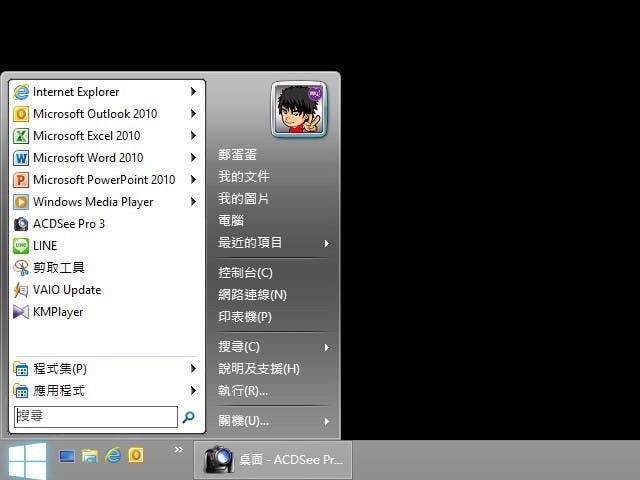Image resolution: width=640 pixels, height=480 pixels.
Task: Launch 剪取工具 text entry
Action: tap(59, 268)
